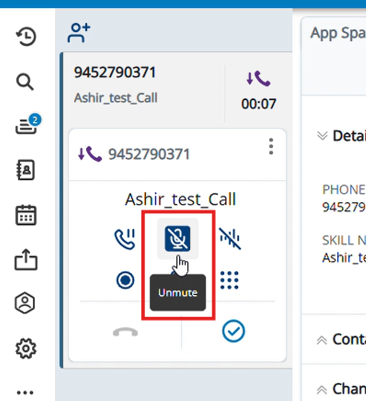Image resolution: width=366 pixels, height=401 pixels.
Task: Open the settings gear icon
Action: coord(26,349)
